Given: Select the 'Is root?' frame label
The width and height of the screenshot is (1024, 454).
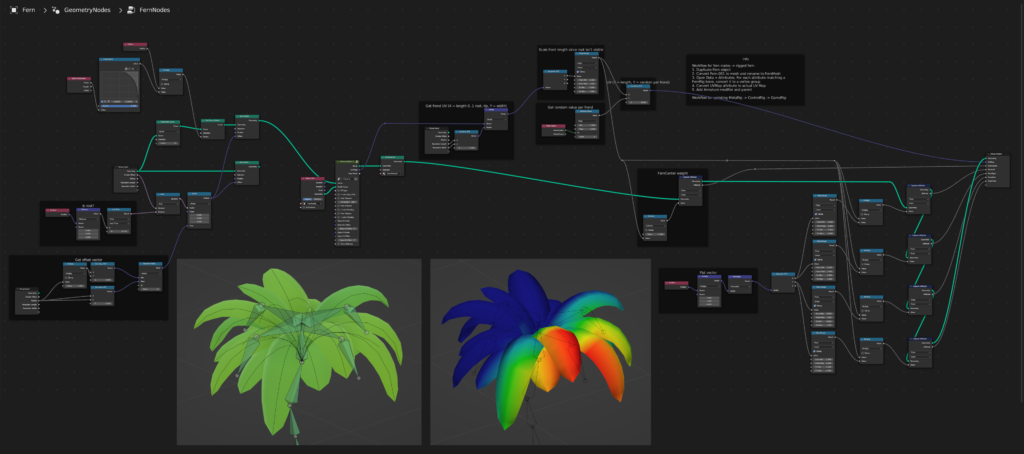Looking at the screenshot, I should pyautogui.click(x=88, y=206).
